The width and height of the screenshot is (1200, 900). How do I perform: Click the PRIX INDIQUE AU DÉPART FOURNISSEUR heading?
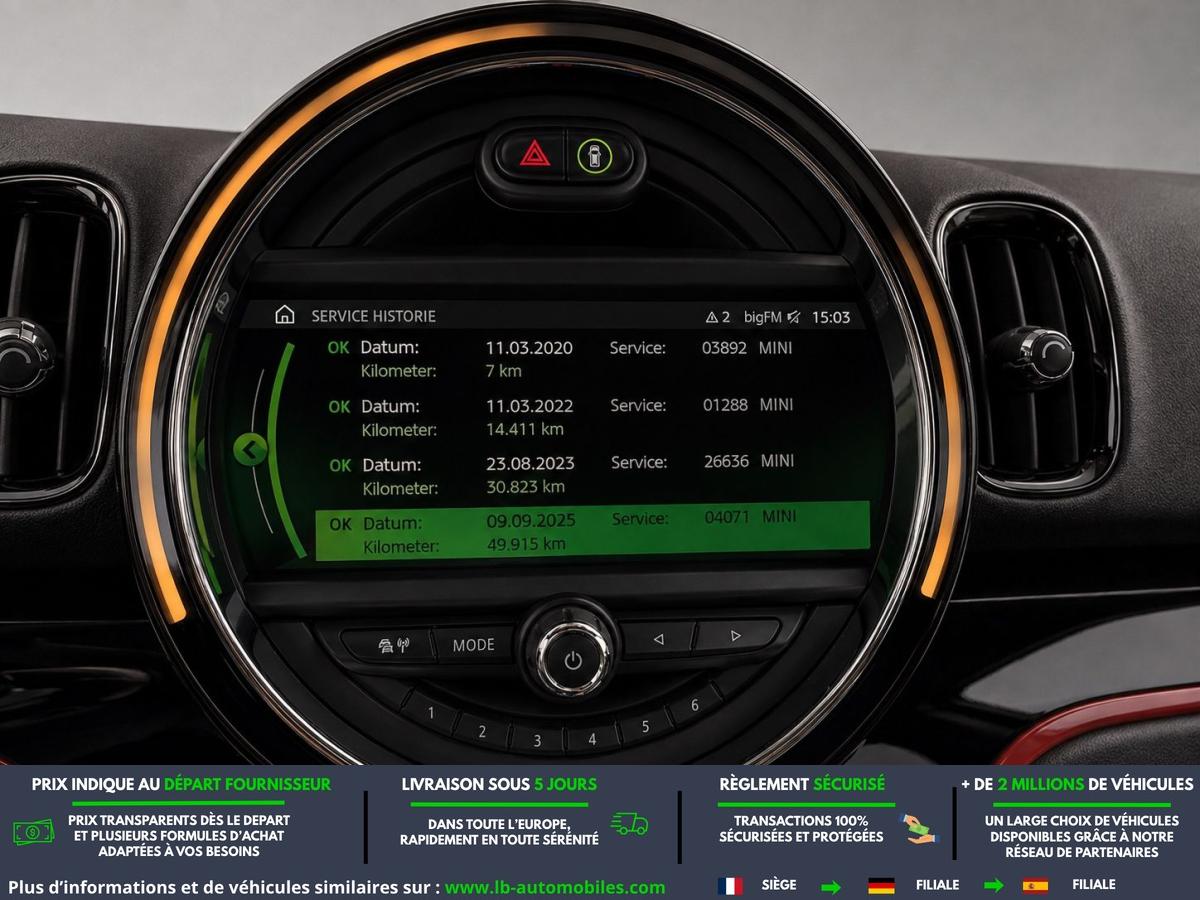coord(181,785)
